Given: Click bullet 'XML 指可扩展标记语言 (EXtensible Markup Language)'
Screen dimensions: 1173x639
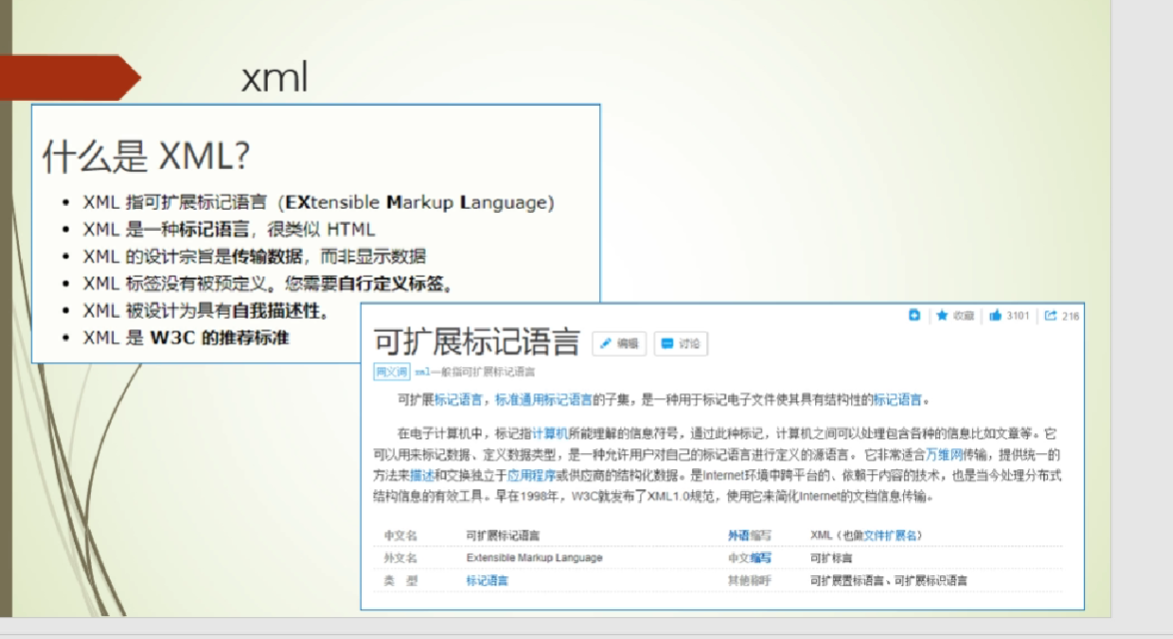Looking at the screenshot, I should click(x=319, y=202).
